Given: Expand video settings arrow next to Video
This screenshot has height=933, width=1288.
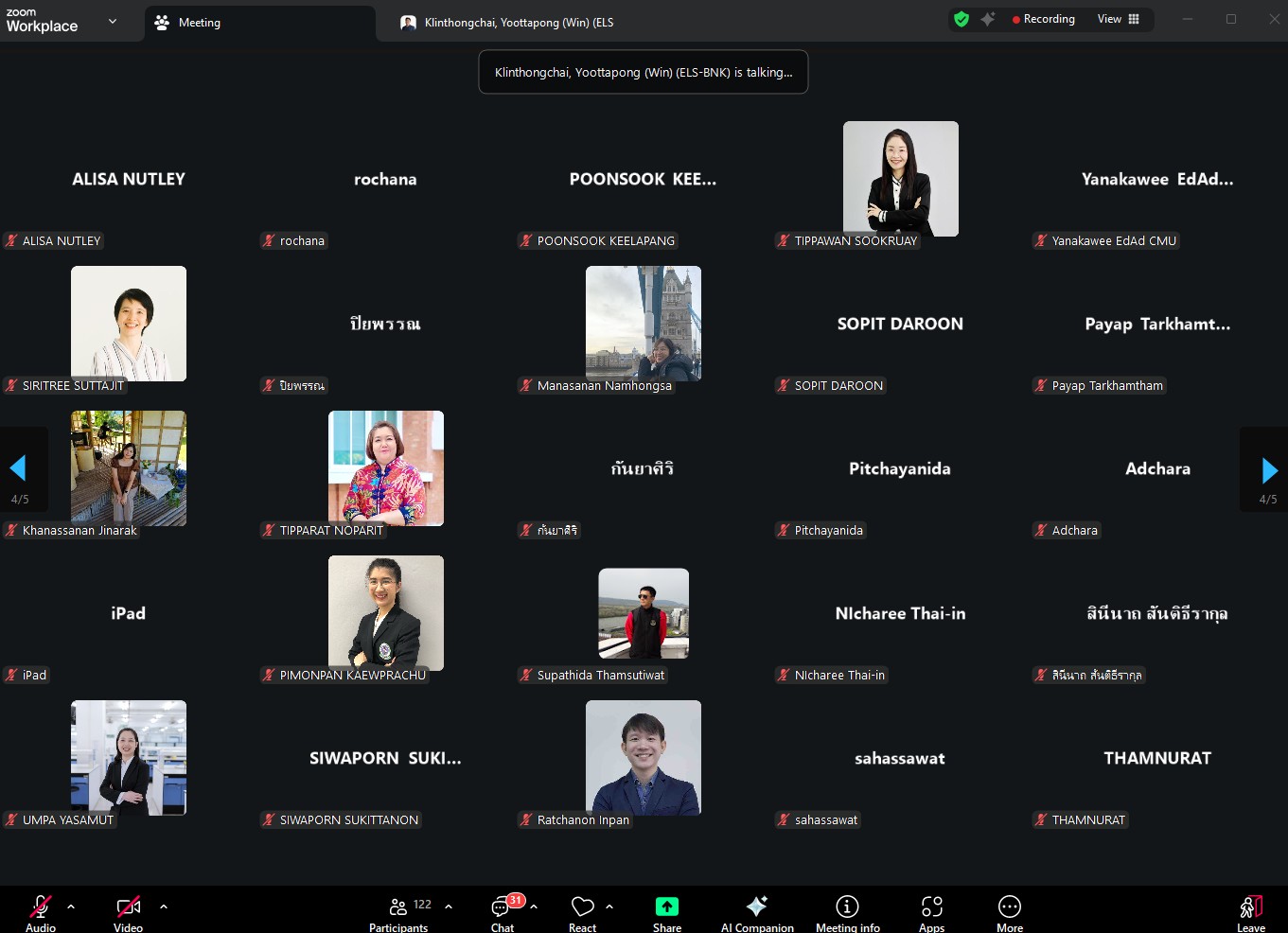Looking at the screenshot, I should click(164, 907).
